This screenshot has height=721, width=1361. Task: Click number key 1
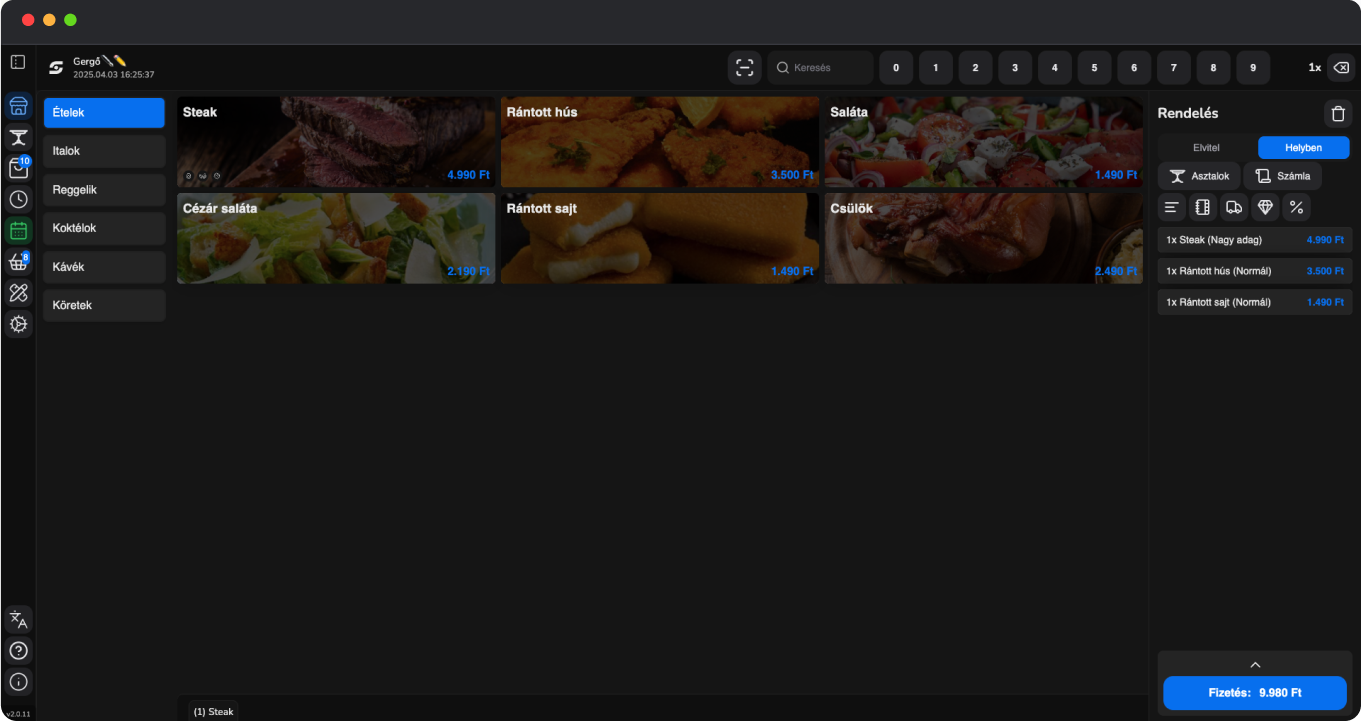[936, 68]
